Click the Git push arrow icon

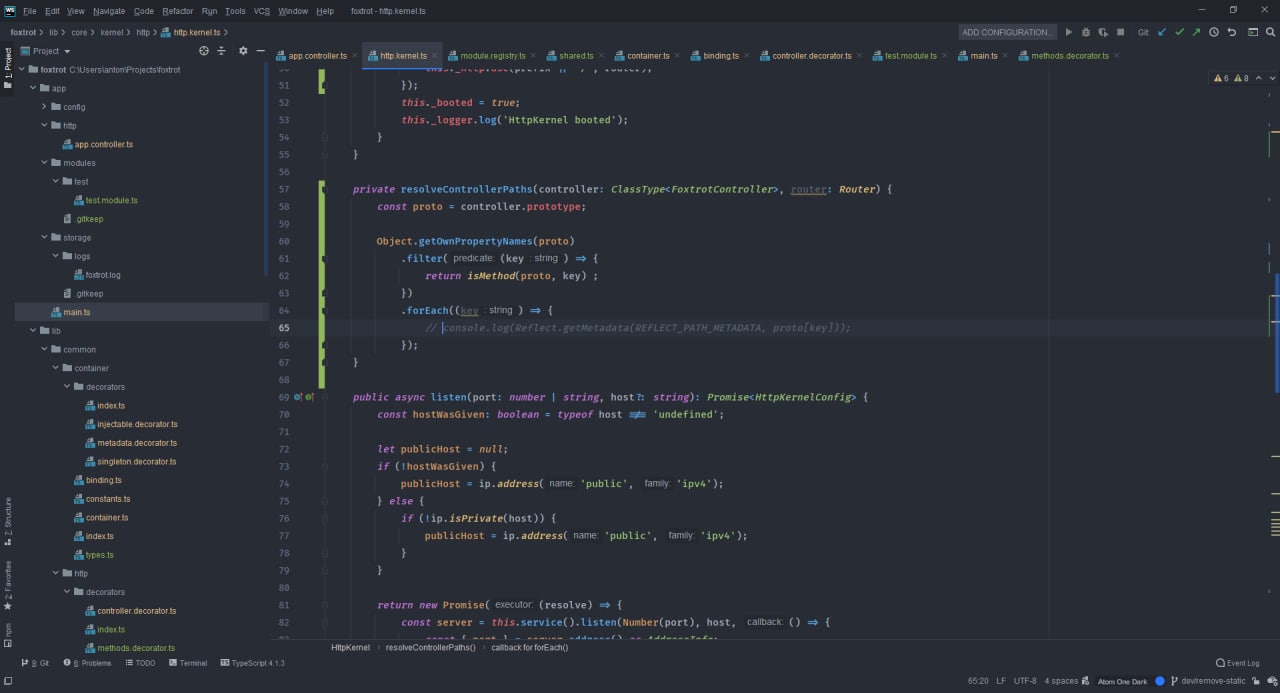click(1196, 32)
